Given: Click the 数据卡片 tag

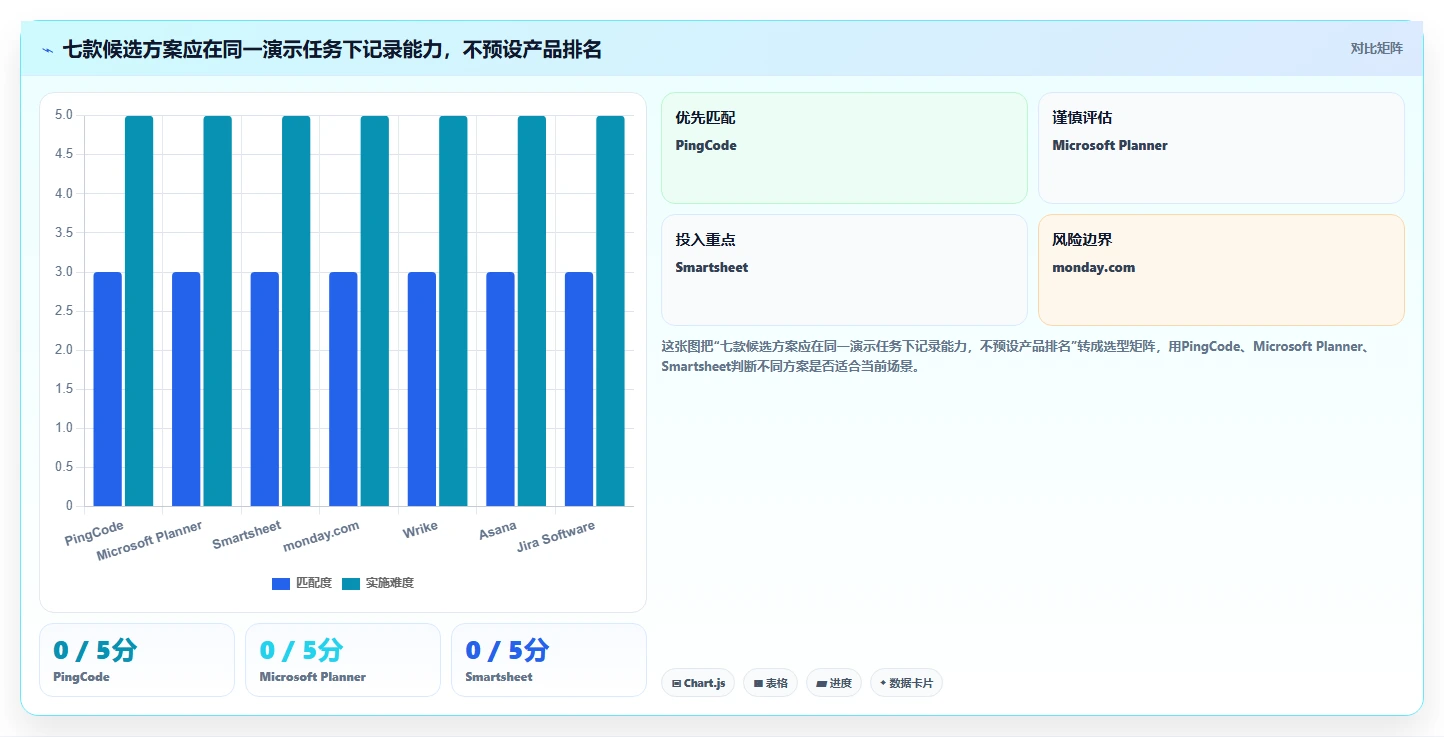Looking at the screenshot, I should [906, 683].
